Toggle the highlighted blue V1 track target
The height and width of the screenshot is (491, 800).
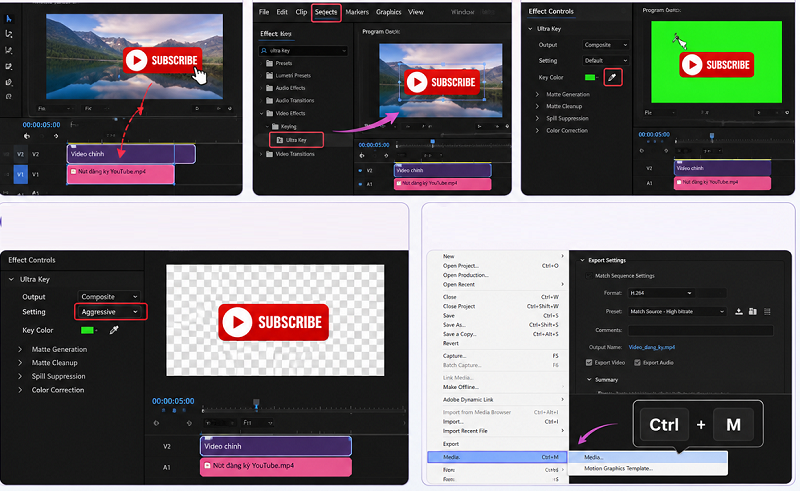pos(20,174)
